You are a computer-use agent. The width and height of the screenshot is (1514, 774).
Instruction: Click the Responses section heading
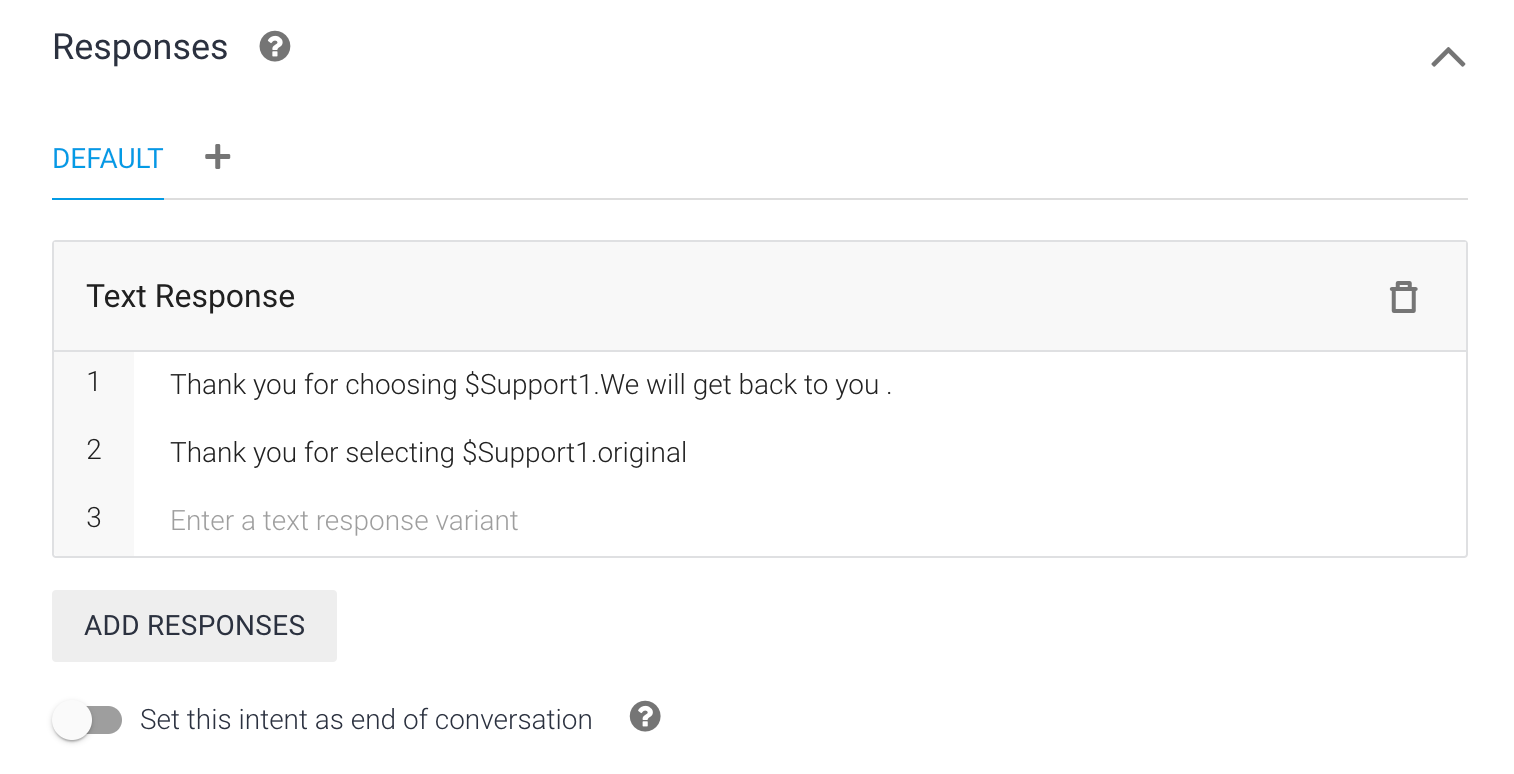[140, 47]
